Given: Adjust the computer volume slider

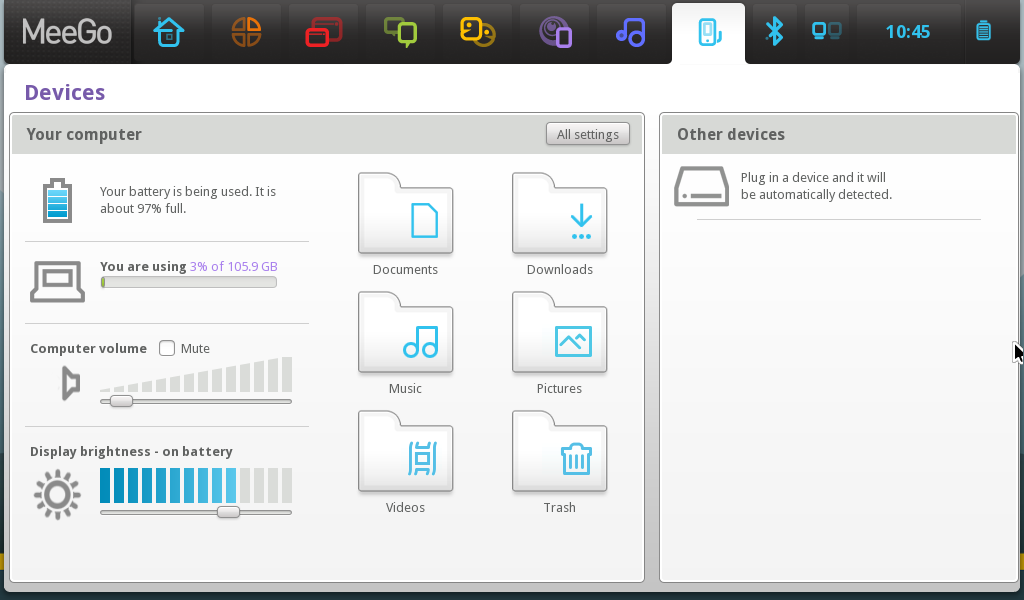Looking at the screenshot, I should coord(121,400).
